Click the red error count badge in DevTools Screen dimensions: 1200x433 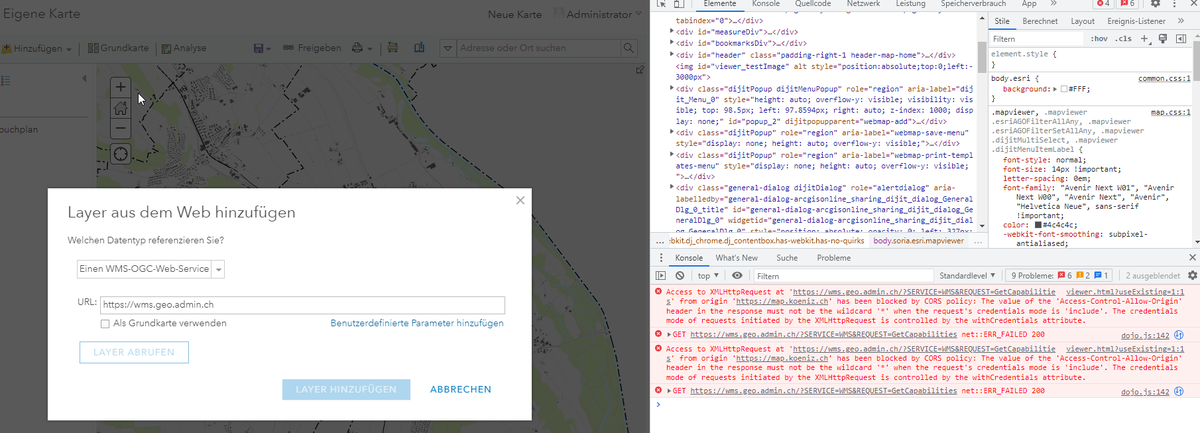[1103, 5]
